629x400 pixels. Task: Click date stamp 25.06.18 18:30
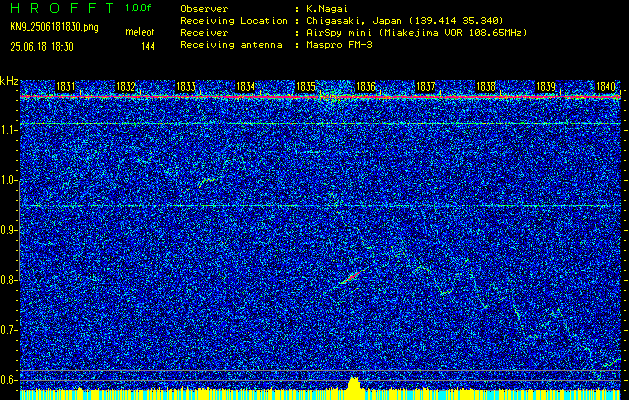pos(42,47)
